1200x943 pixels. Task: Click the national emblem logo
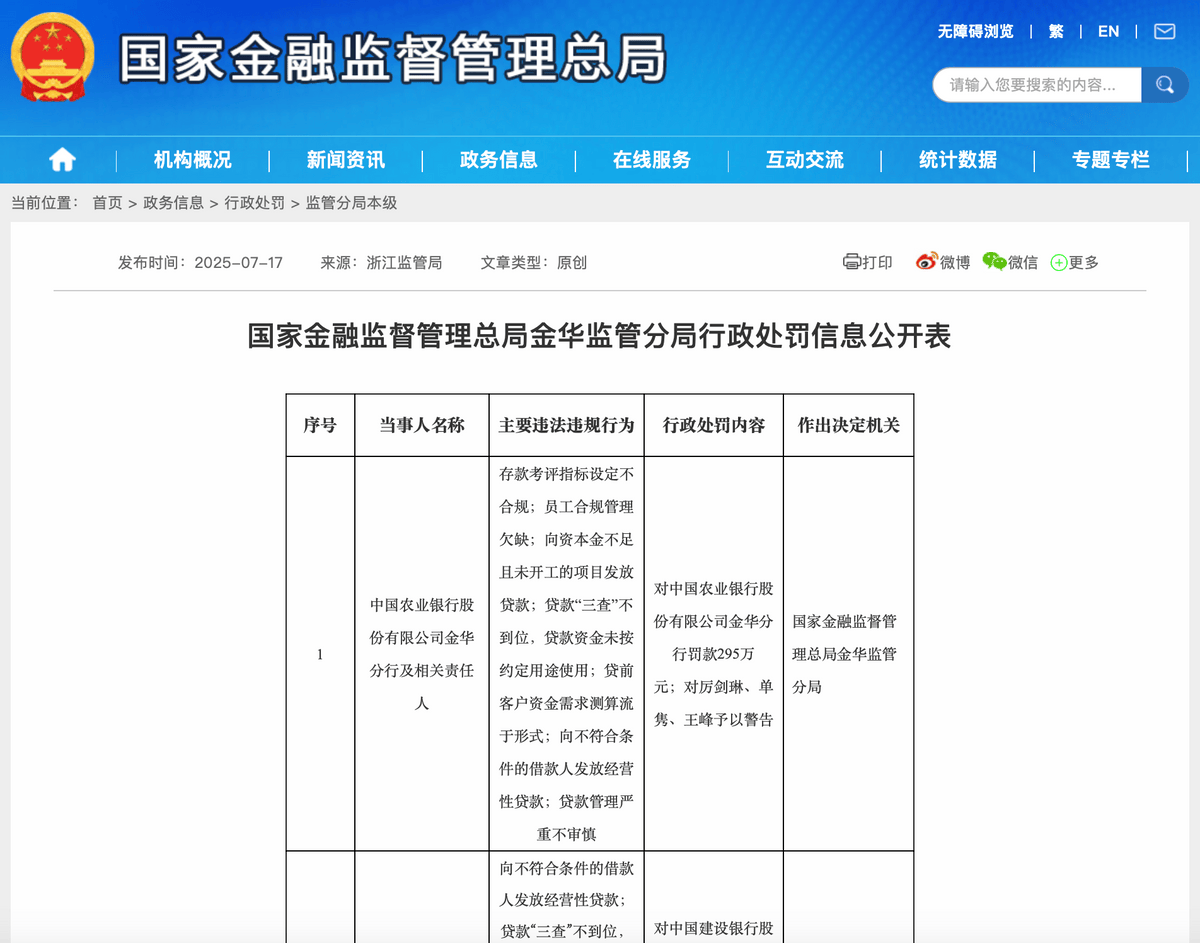click(x=53, y=56)
